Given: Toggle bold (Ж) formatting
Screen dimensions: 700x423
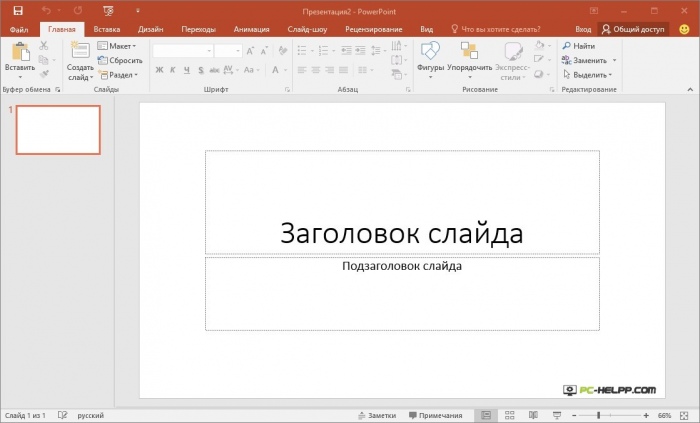Looking at the screenshot, I should (159, 70).
